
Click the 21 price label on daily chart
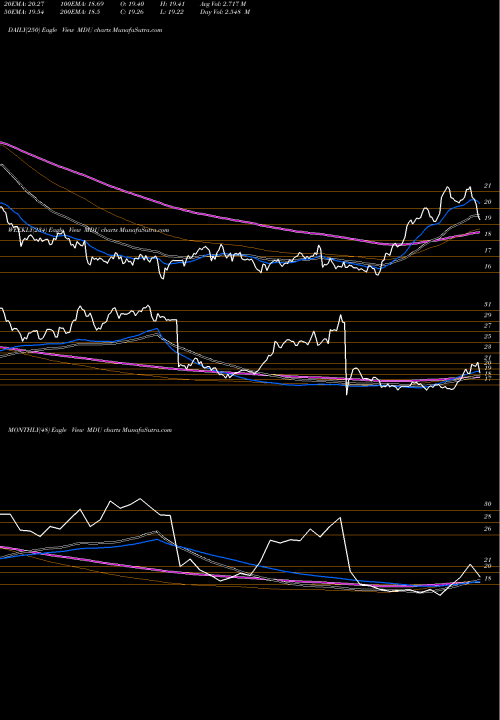488,186
